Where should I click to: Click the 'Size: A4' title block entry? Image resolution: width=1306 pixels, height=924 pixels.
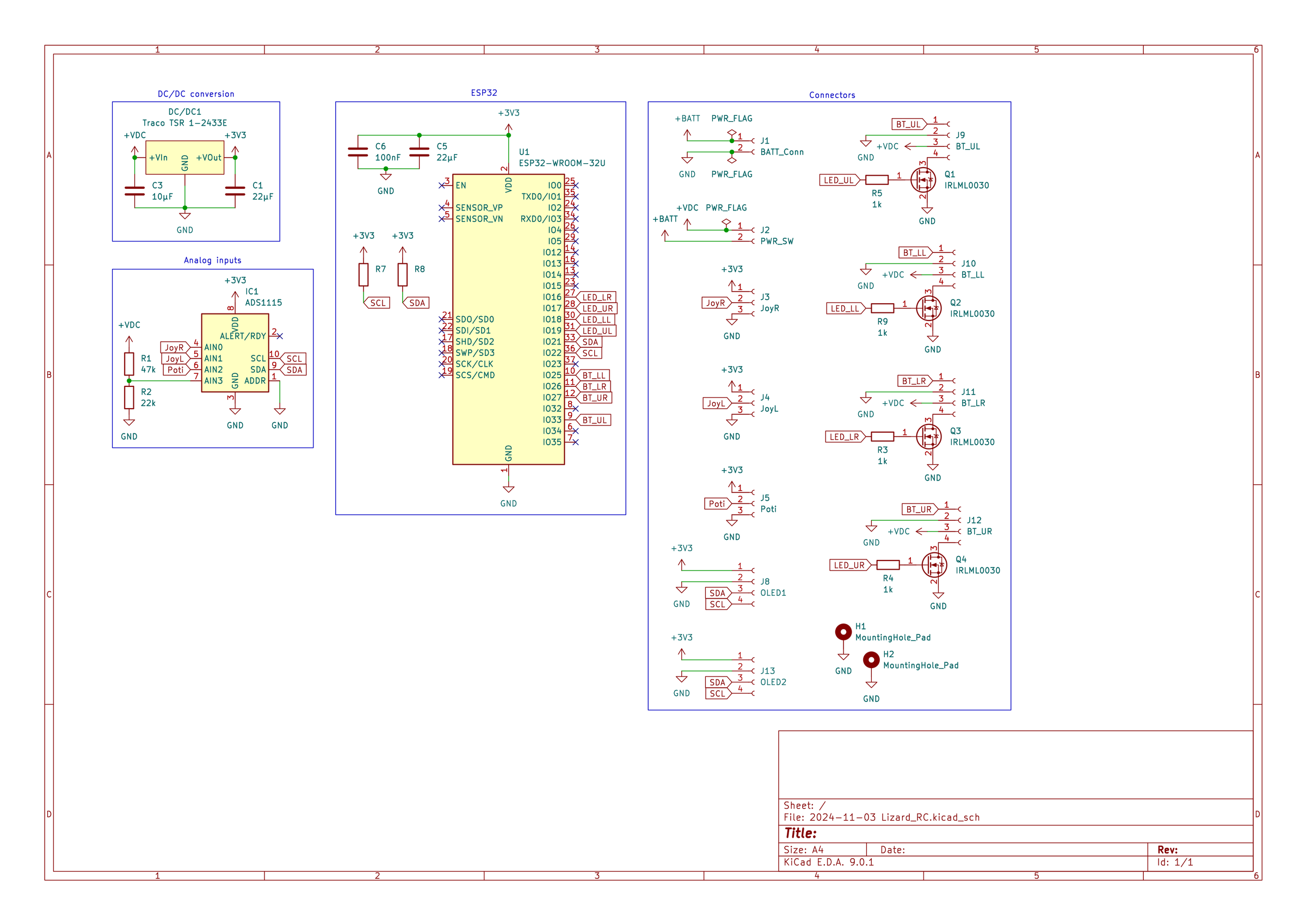pos(803,849)
